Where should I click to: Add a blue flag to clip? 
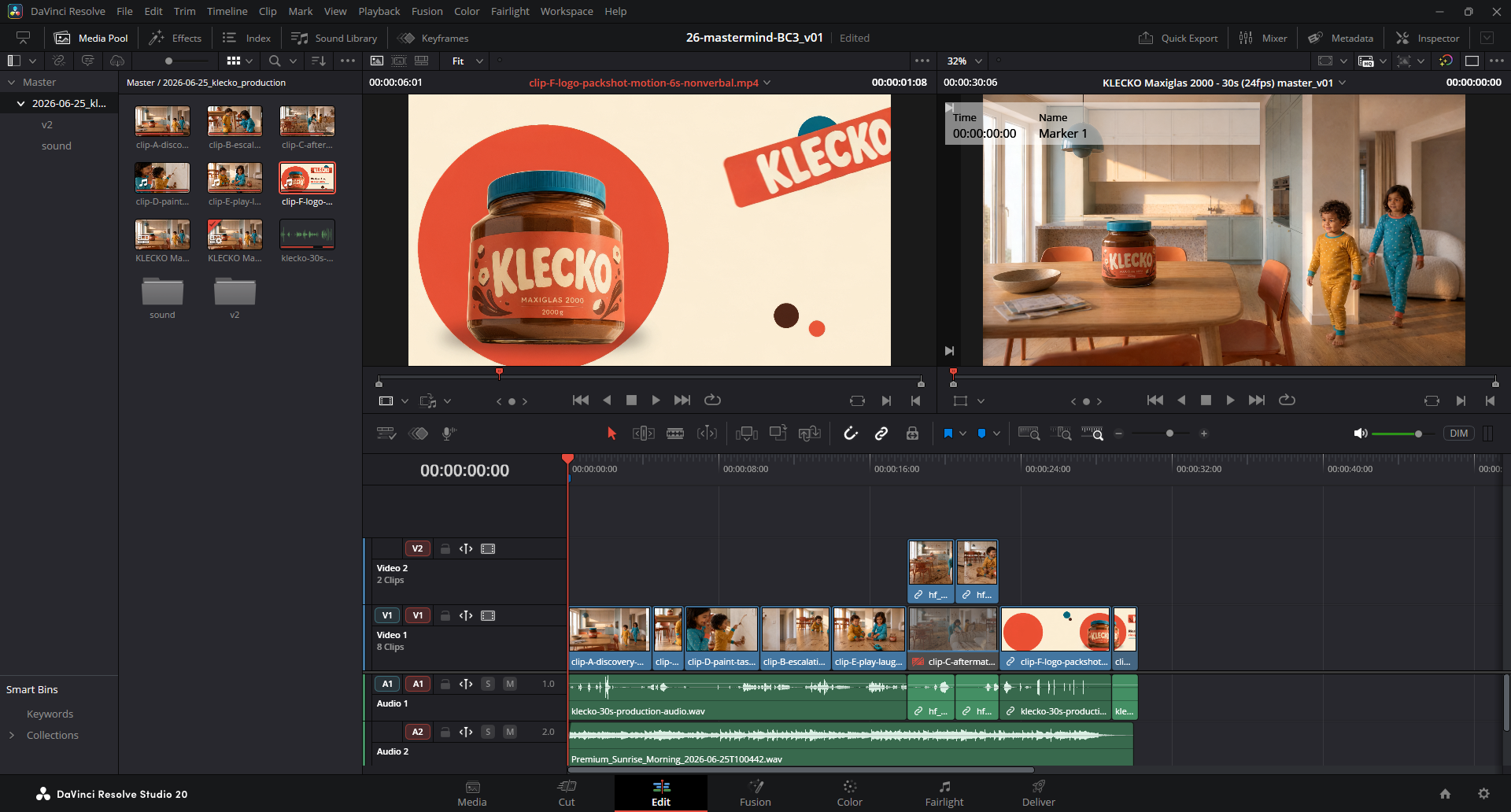pos(948,434)
